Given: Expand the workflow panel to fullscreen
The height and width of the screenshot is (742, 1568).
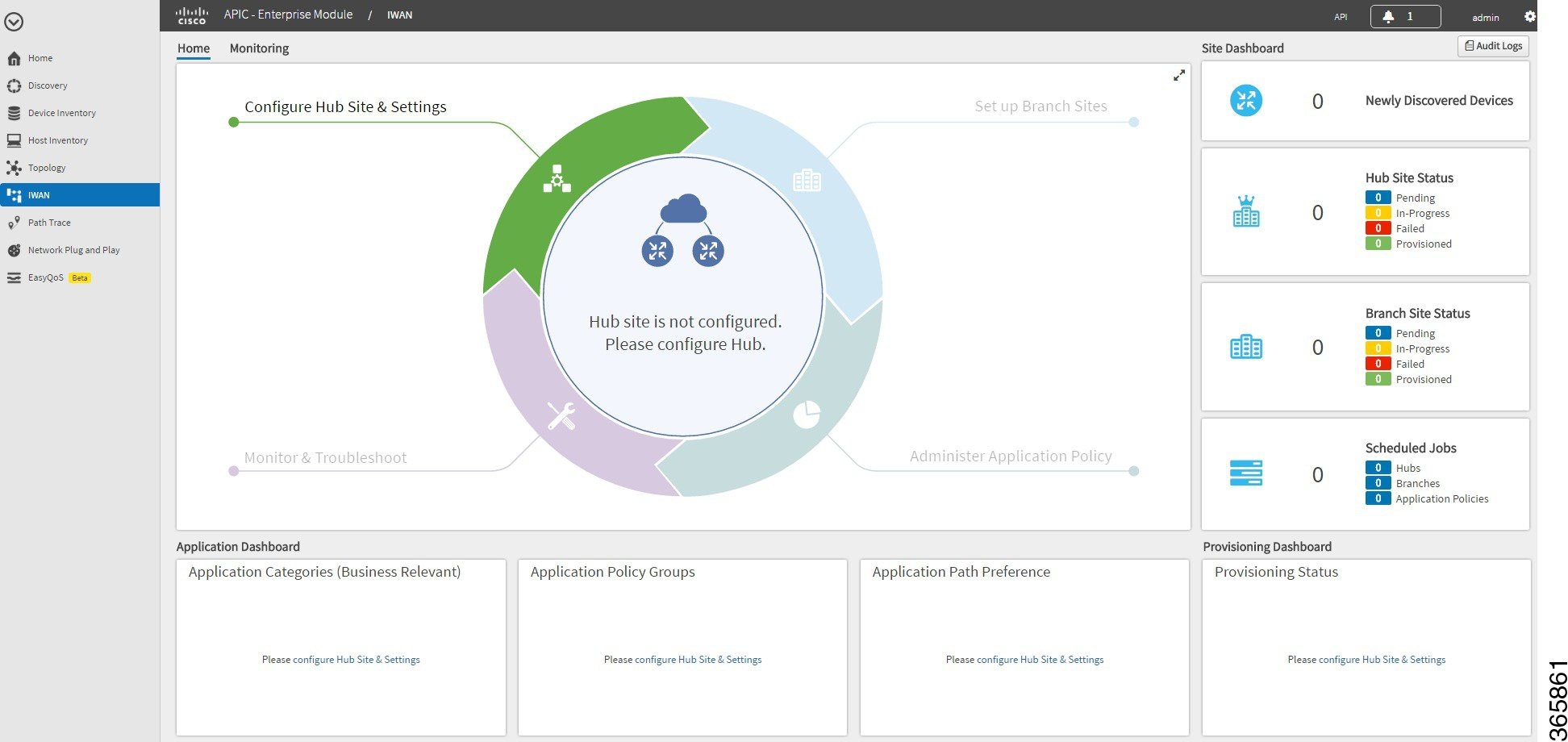Looking at the screenshot, I should click(1178, 75).
